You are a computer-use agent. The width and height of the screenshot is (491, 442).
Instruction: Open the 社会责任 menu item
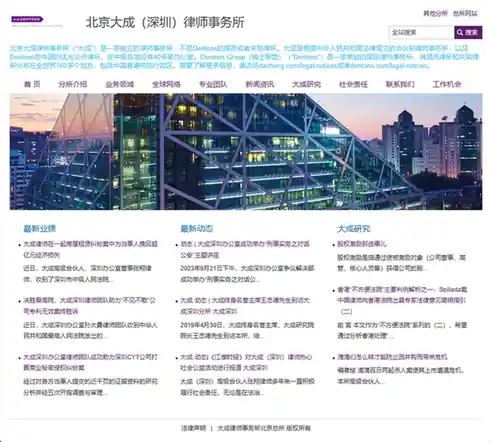tap(354, 84)
